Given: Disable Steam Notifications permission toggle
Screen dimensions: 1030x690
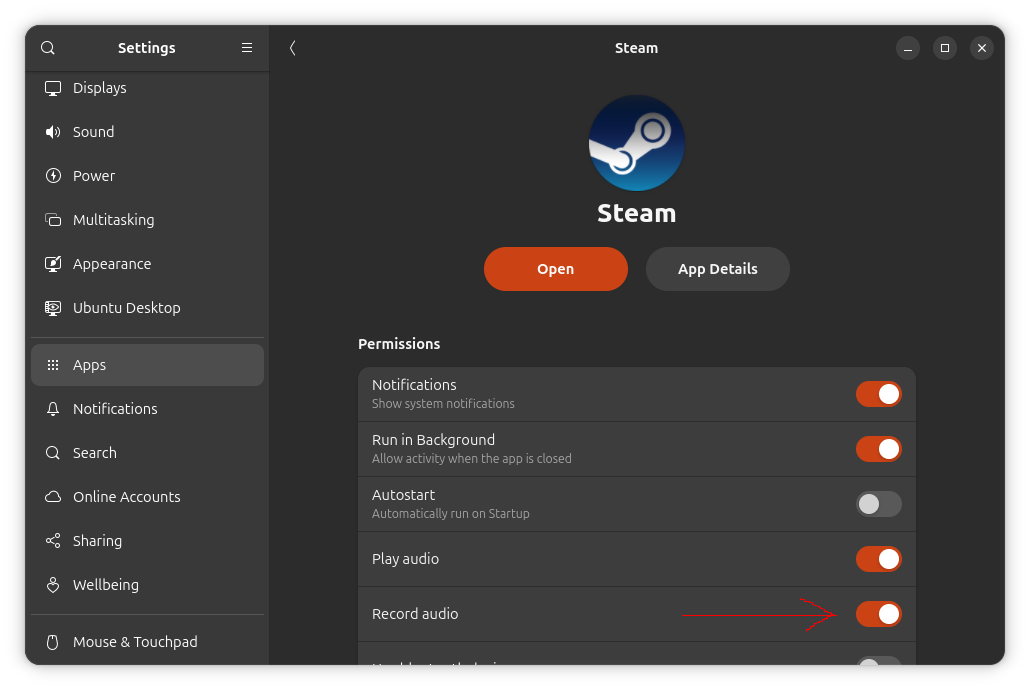Looking at the screenshot, I should (878, 394).
